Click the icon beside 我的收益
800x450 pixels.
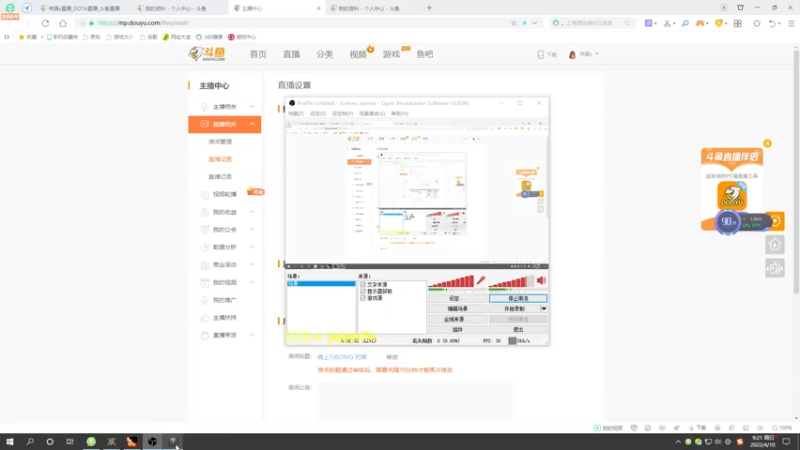click(x=205, y=212)
